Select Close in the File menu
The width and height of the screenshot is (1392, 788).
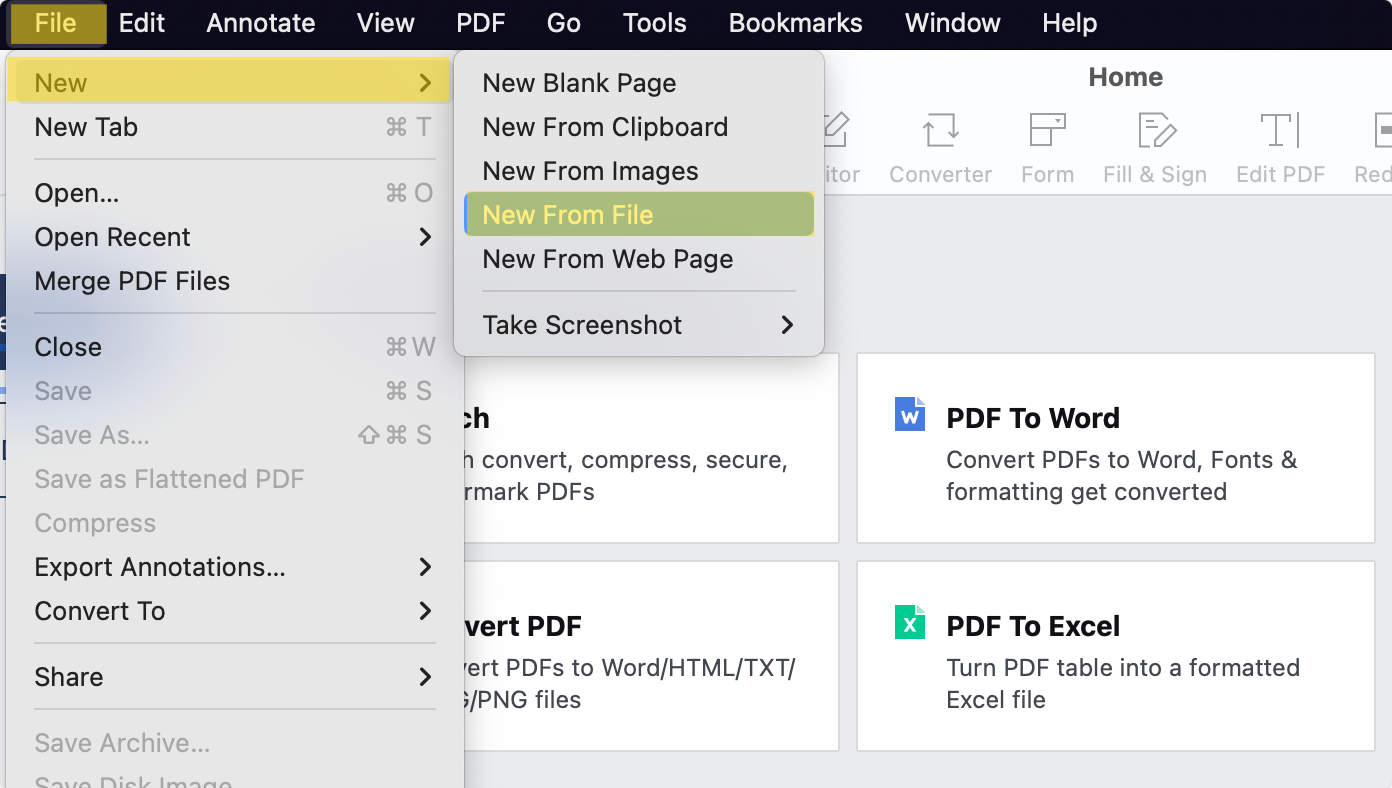pos(235,347)
